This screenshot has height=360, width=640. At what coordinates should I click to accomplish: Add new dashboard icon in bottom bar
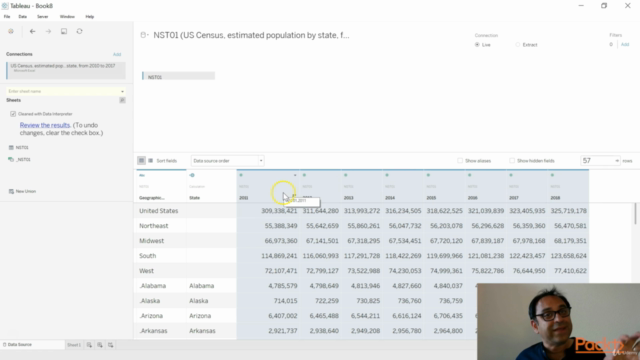coord(100,345)
